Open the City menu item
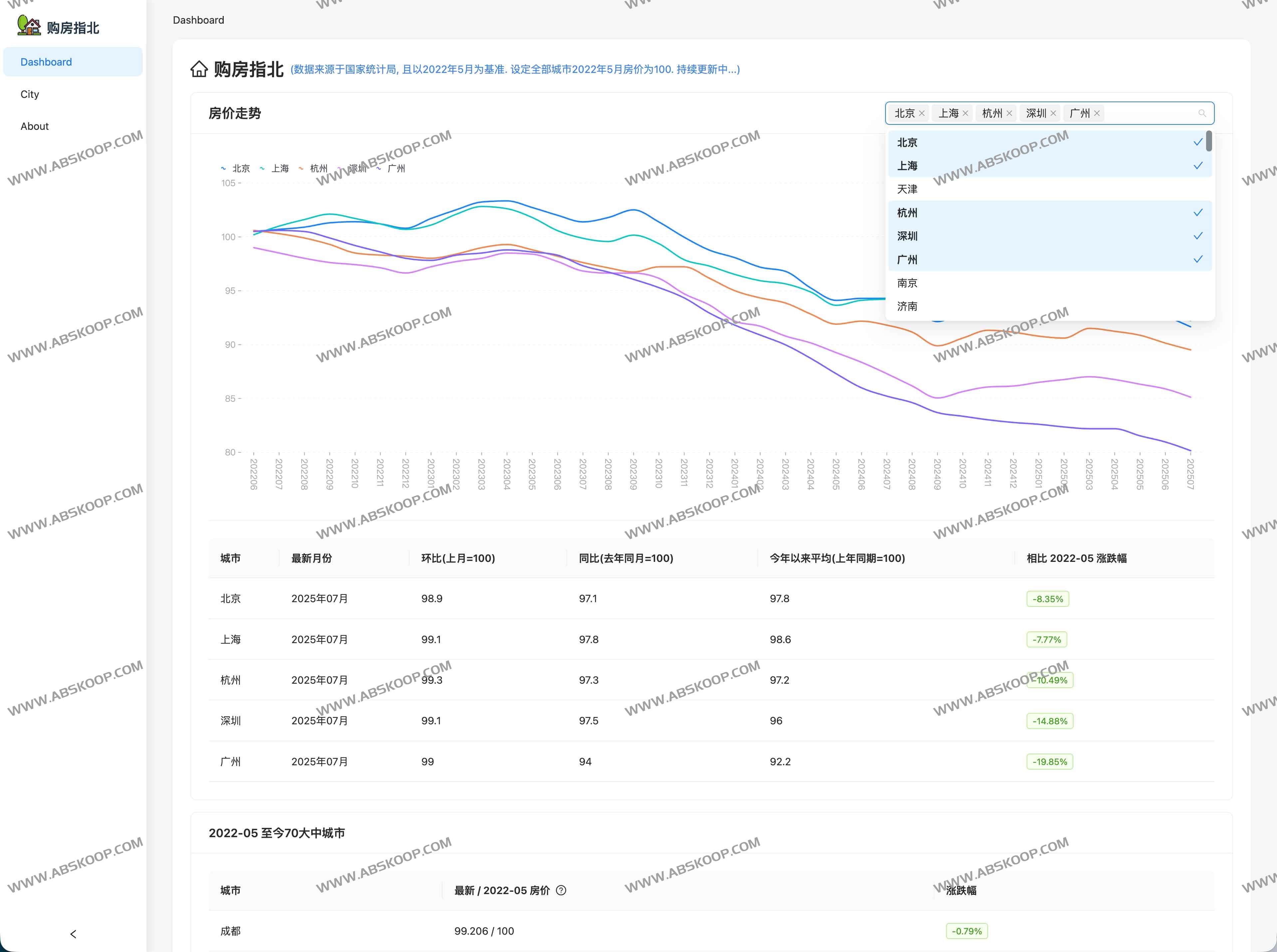The width and height of the screenshot is (1277, 952). (x=30, y=94)
